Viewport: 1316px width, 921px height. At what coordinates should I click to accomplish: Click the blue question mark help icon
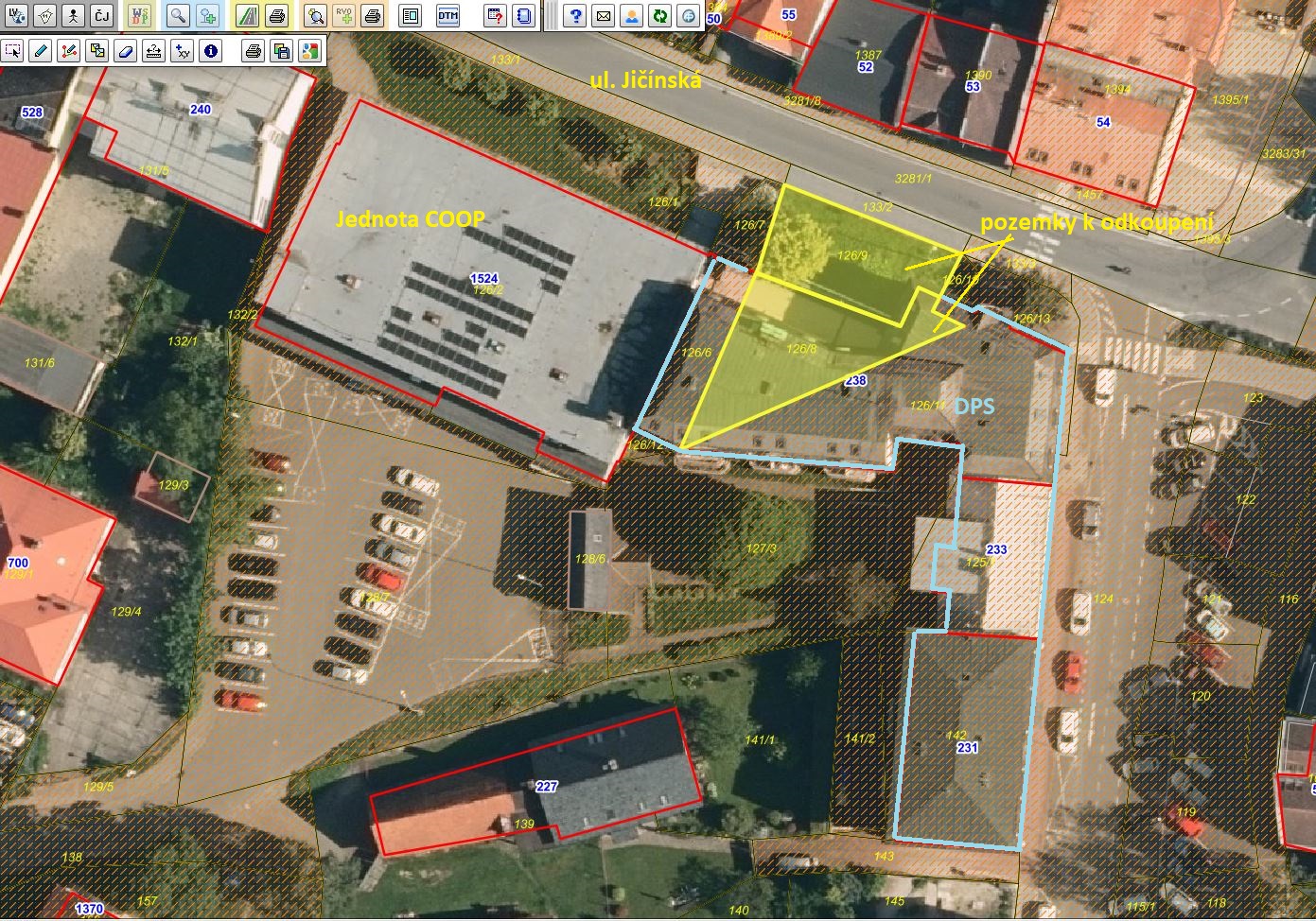[x=574, y=16]
